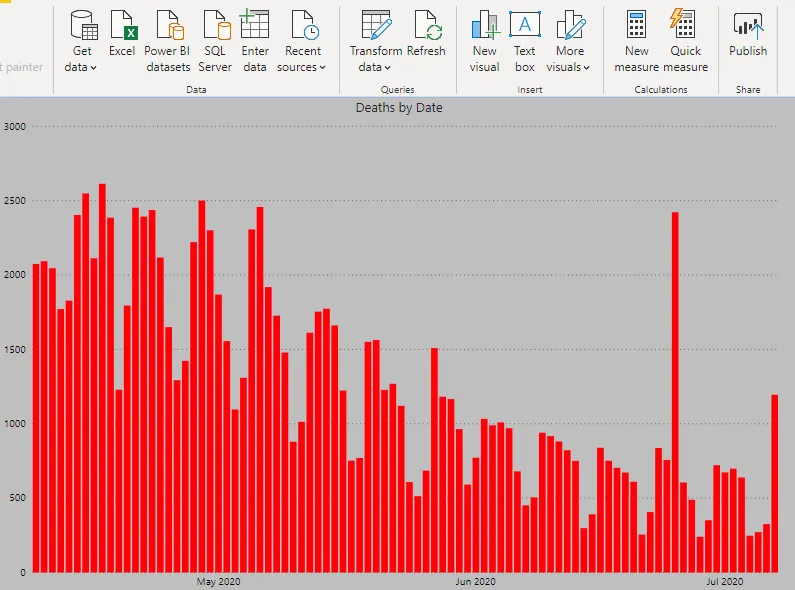Click the 2500 y-axis value
The image size is (795, 590).
point(15,201)
